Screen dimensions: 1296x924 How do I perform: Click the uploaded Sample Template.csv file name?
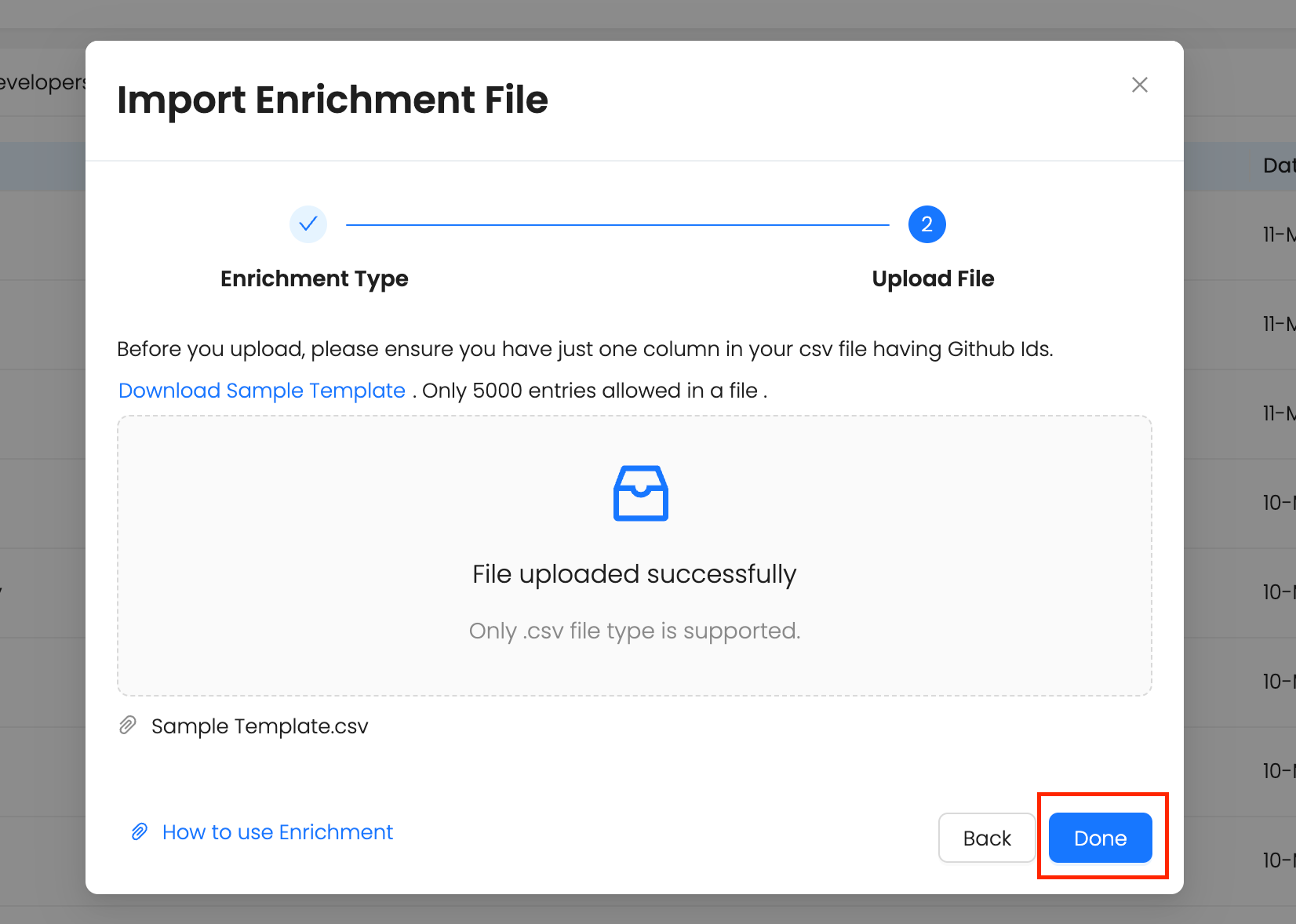click(x=260, y=726)
